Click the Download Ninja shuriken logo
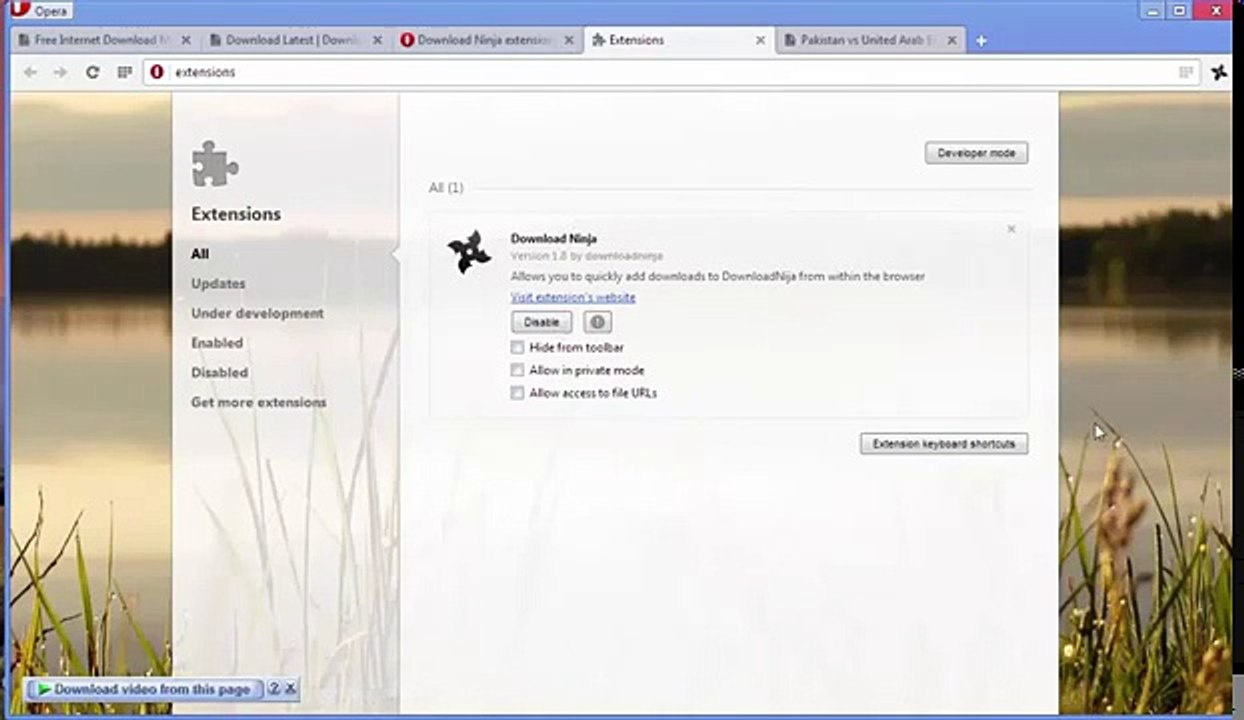 pos(469,252)
